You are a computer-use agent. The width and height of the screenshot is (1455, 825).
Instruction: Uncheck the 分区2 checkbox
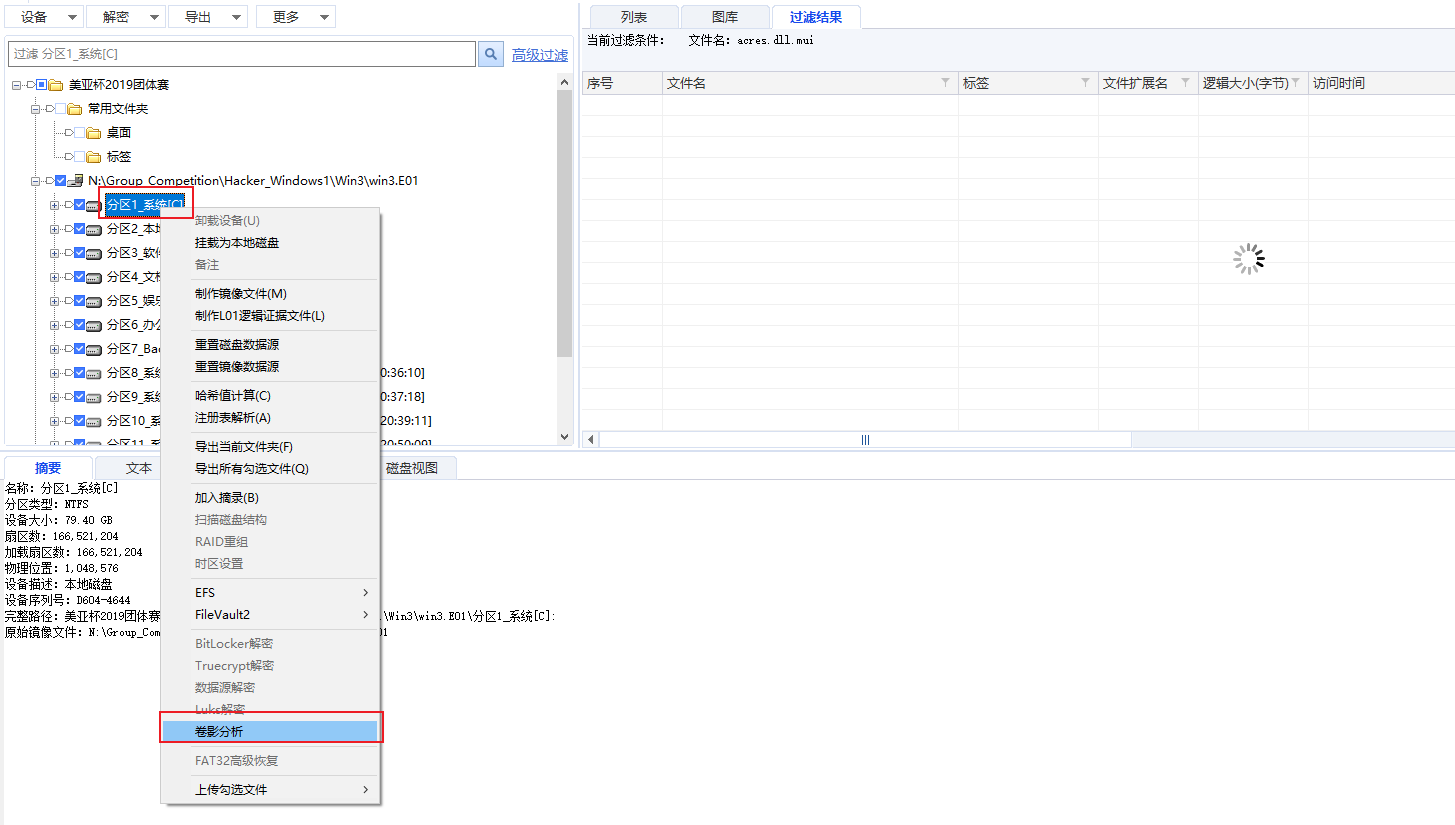coord(79,229)
